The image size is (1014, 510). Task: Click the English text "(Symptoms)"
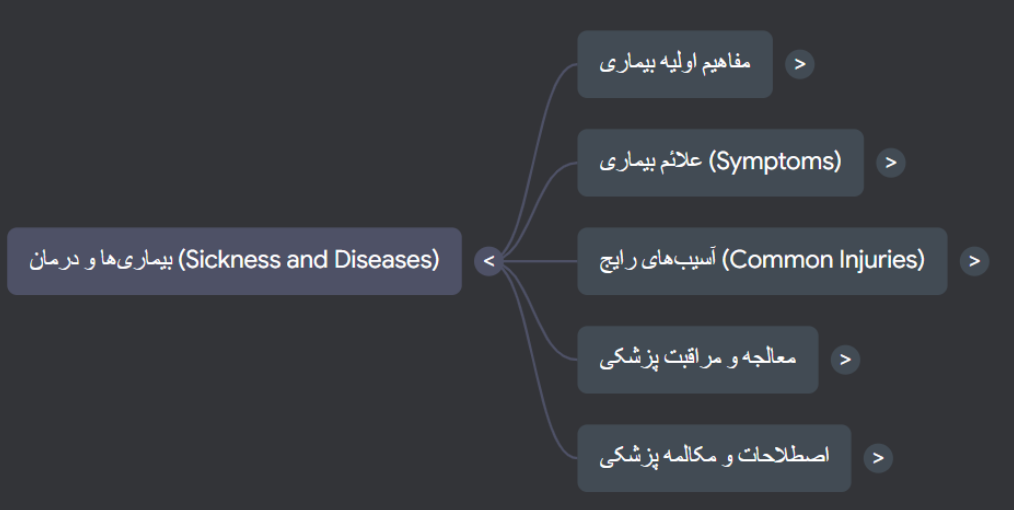(775, 161)
